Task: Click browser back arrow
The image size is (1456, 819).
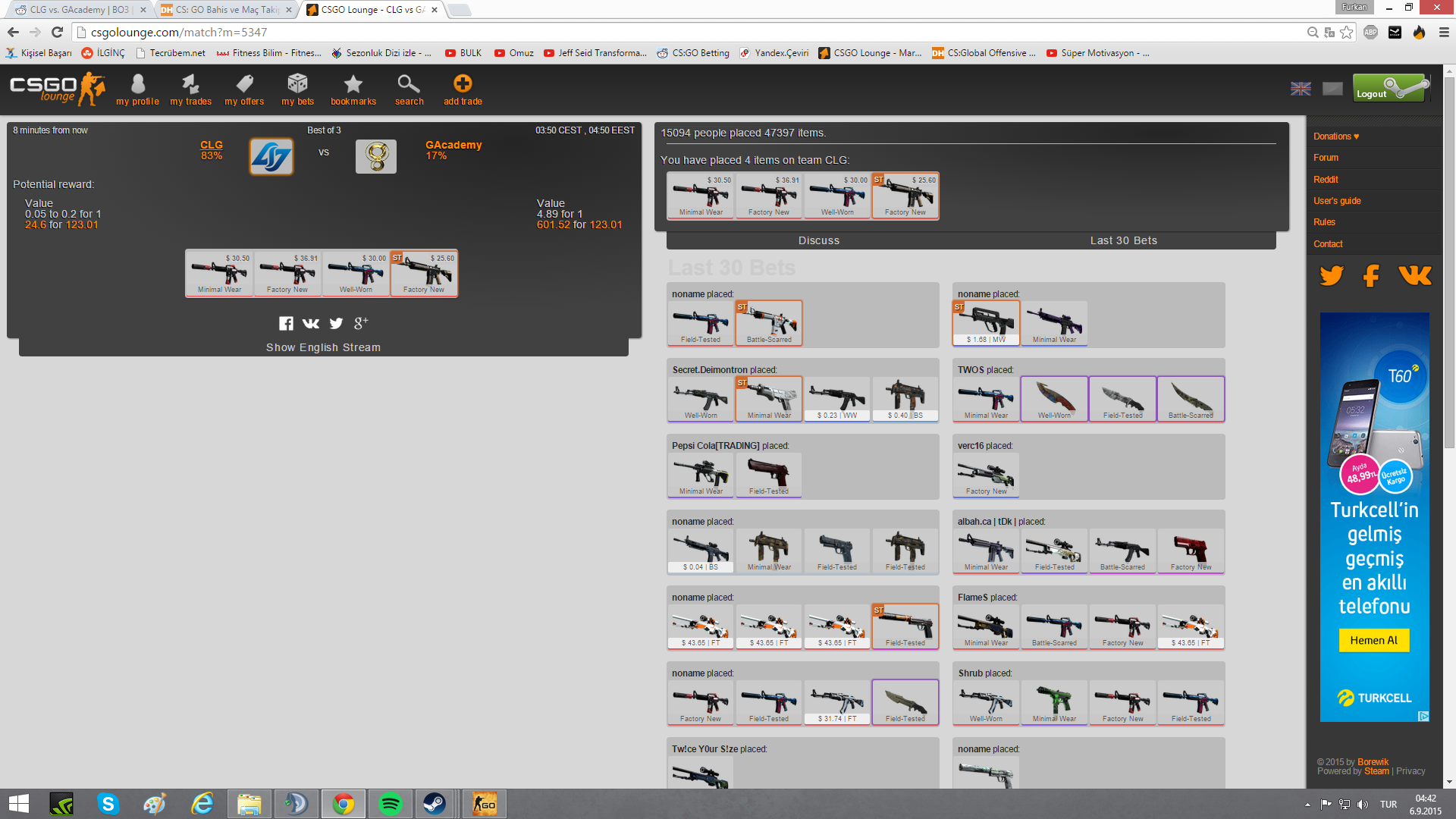Action: tap(13, 32)
